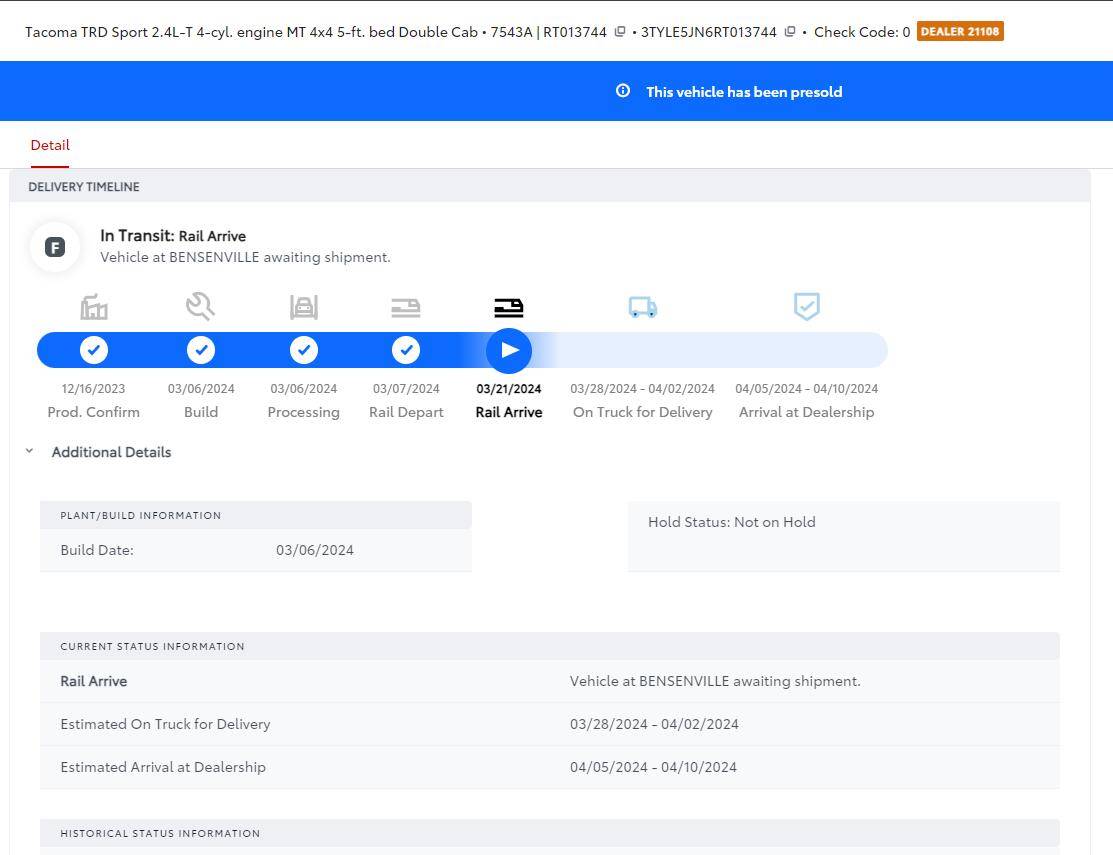Click the Prod. Confirm date 12/16/2023
The height and width of the screenshot is (855, 1113).
coord(94,389)
